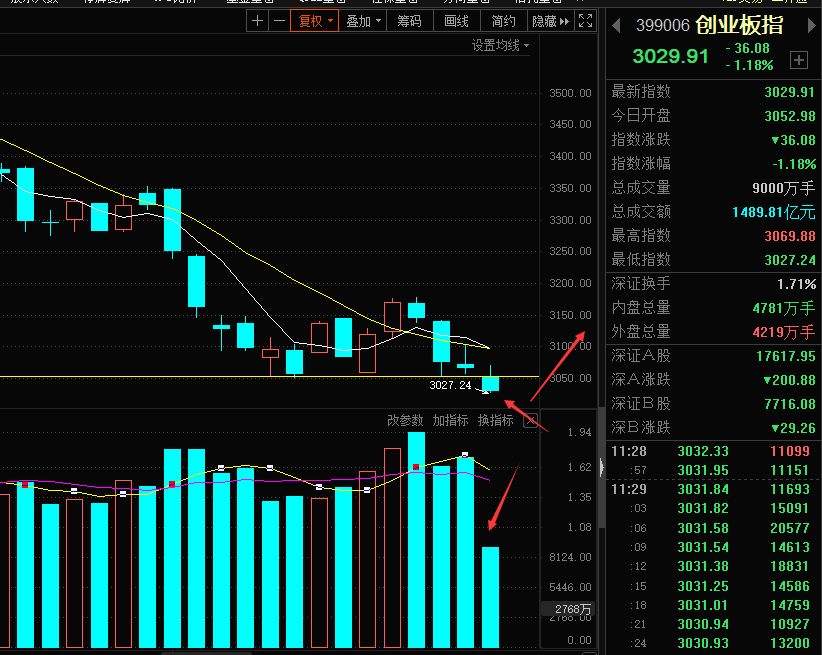Image resolution: width=822 pixels, height=655 pixels.
Task: Click the 深证B股 value 7716.08
Action: (x=789, y=404)
